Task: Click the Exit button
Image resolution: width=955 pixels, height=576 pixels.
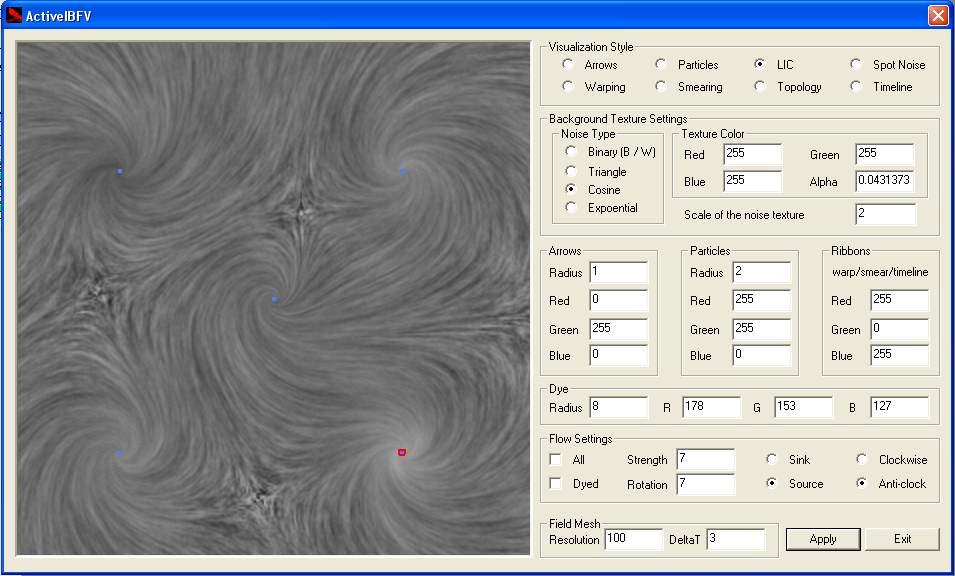Action: (x=902, y=539)
